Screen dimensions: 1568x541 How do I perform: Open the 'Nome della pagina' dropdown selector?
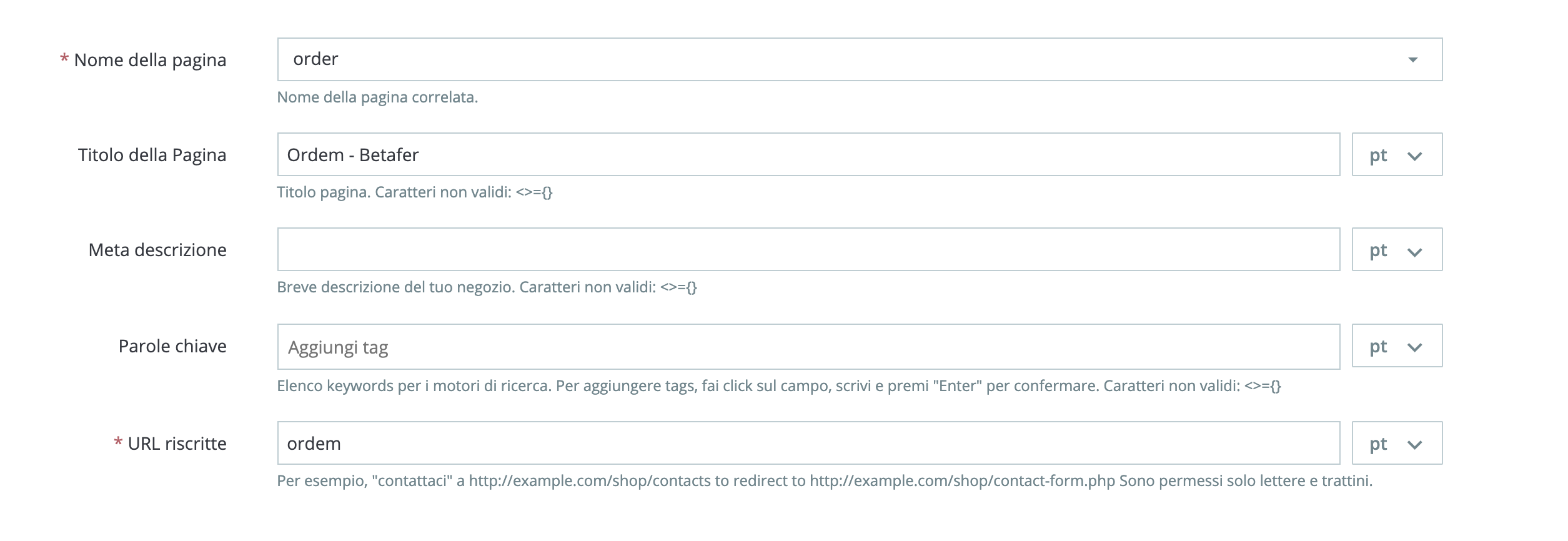click(x=1413, y=59)
